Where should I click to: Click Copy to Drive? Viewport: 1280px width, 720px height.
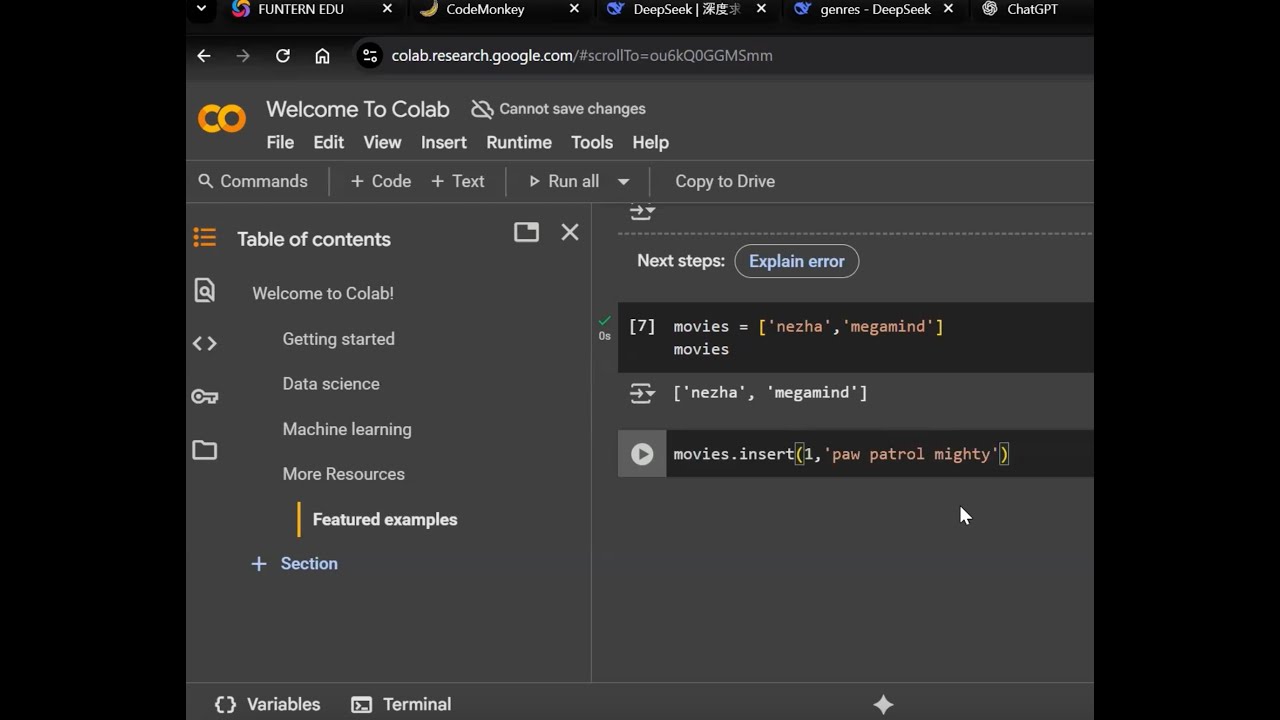tap(725, 181)
